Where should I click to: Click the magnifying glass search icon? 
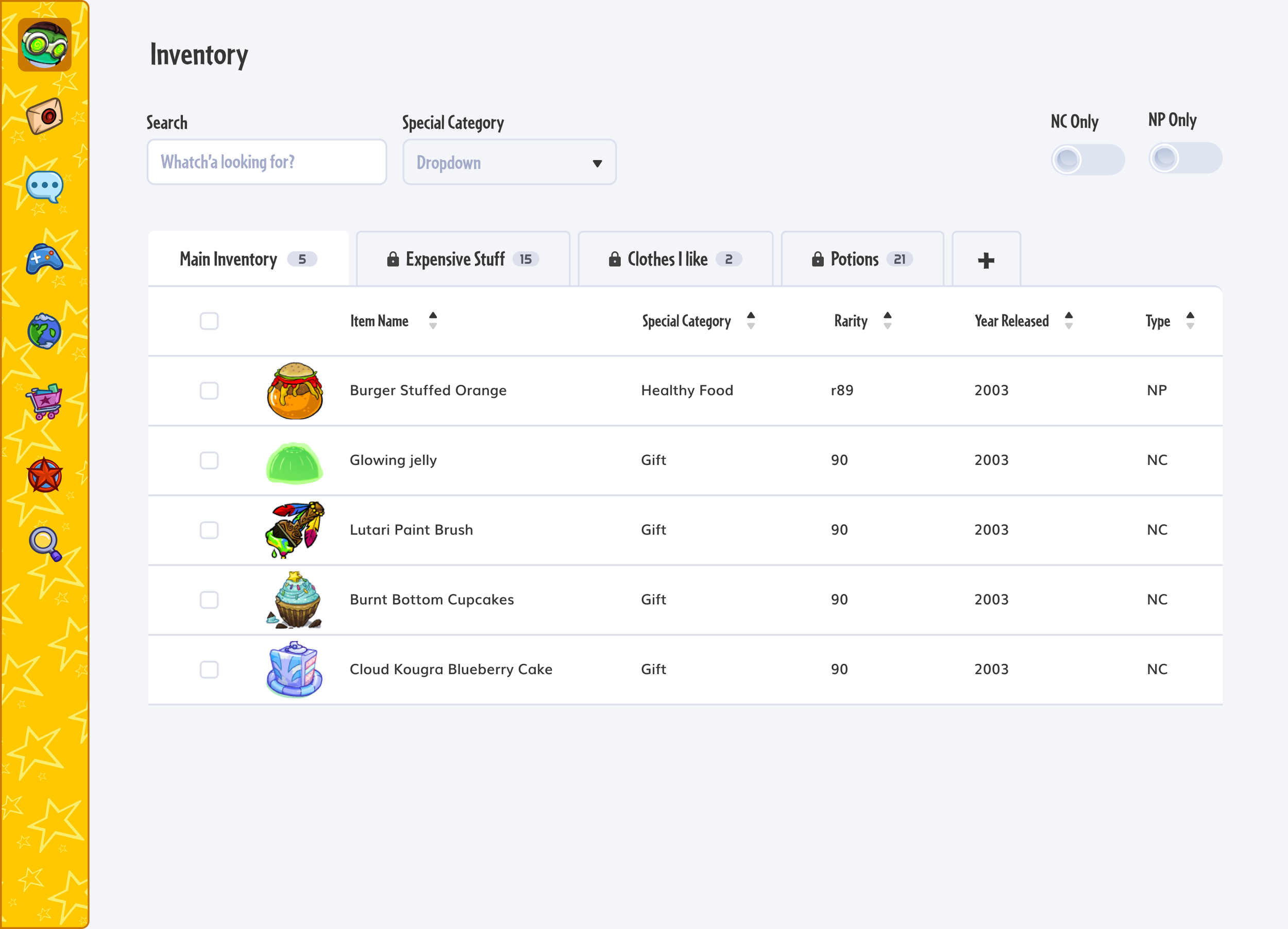pyautogui.click(x=44, y=544)
